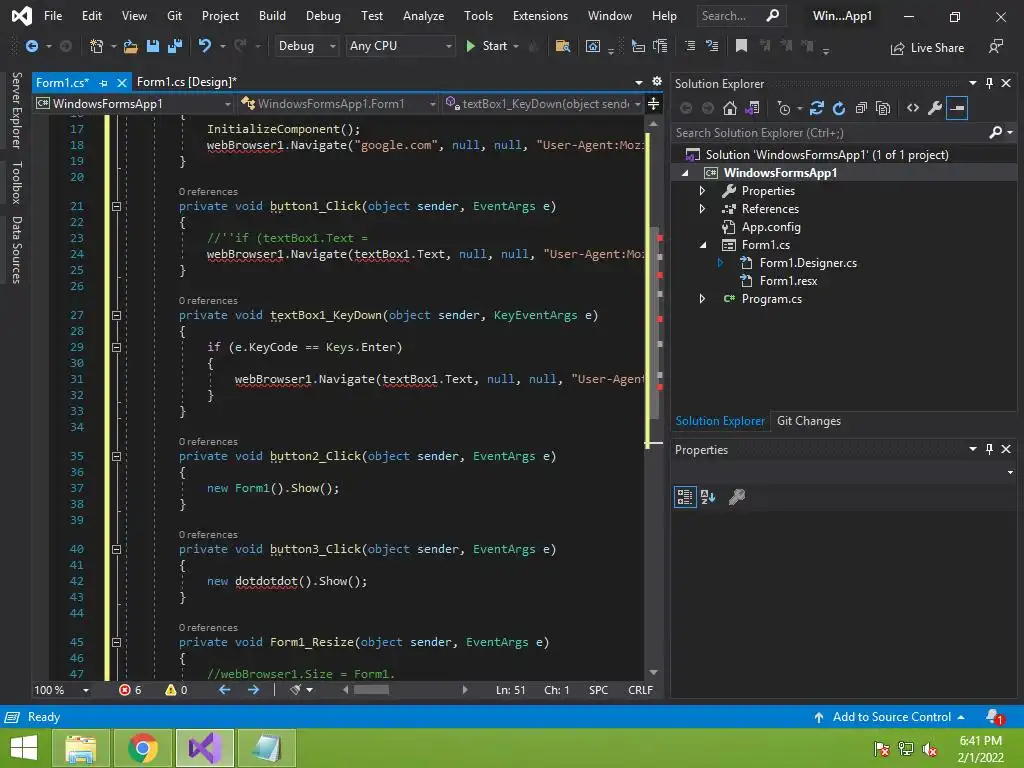1024x768 pixels.
Task: Open the View Code icon in Solution Explorer
Action: (912, 108)
